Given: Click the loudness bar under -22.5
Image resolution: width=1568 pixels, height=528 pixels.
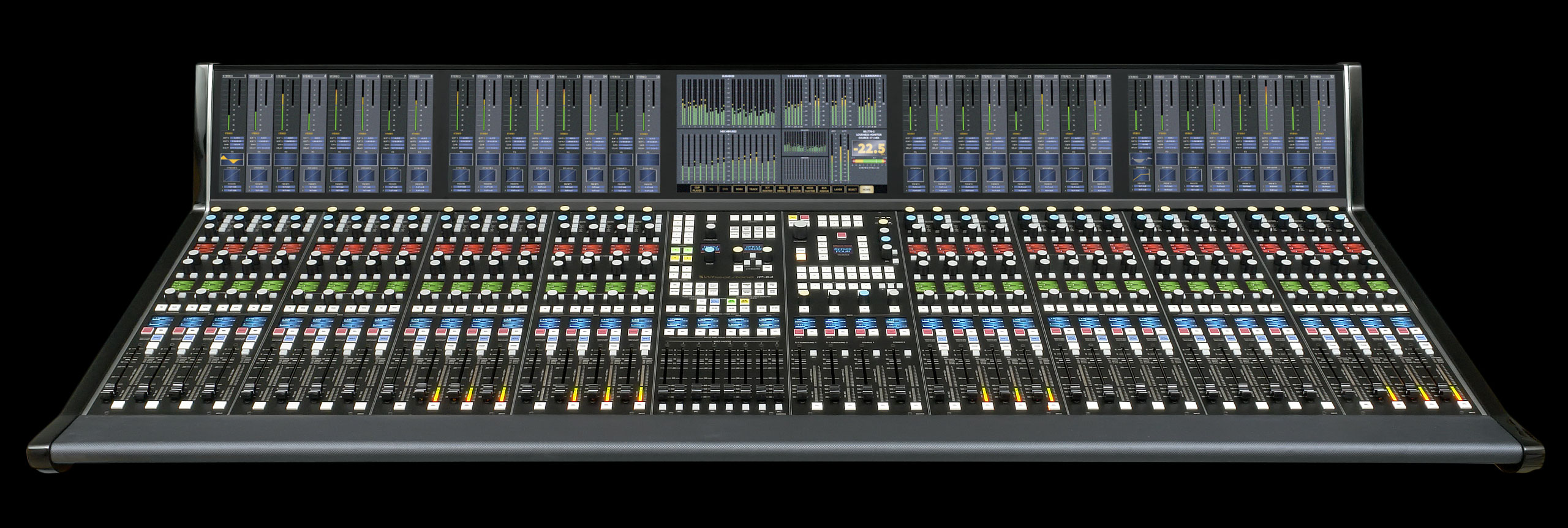Looking at the screenshot, I should click(x=869, y=161).
